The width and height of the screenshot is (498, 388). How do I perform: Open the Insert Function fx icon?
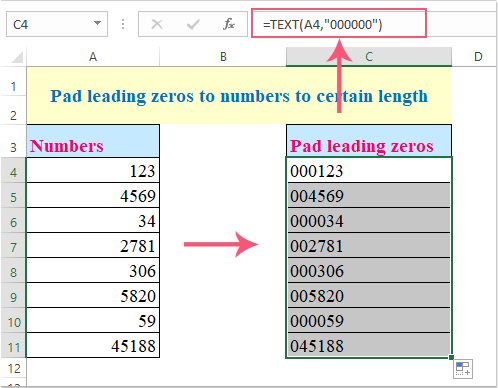point(229,24)
